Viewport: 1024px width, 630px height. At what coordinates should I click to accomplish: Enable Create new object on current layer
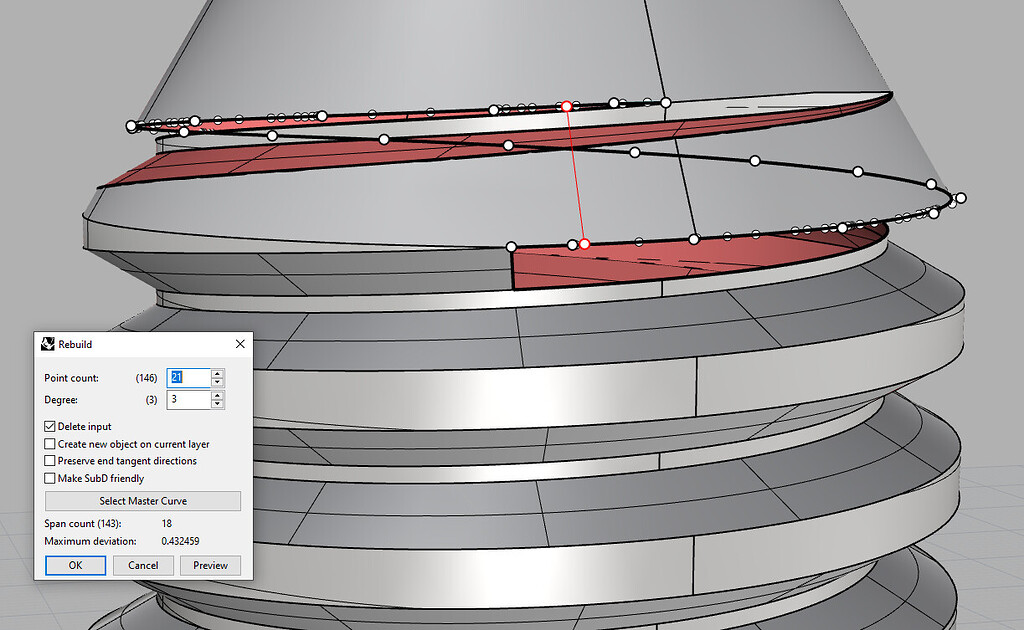tap(49, 444)
